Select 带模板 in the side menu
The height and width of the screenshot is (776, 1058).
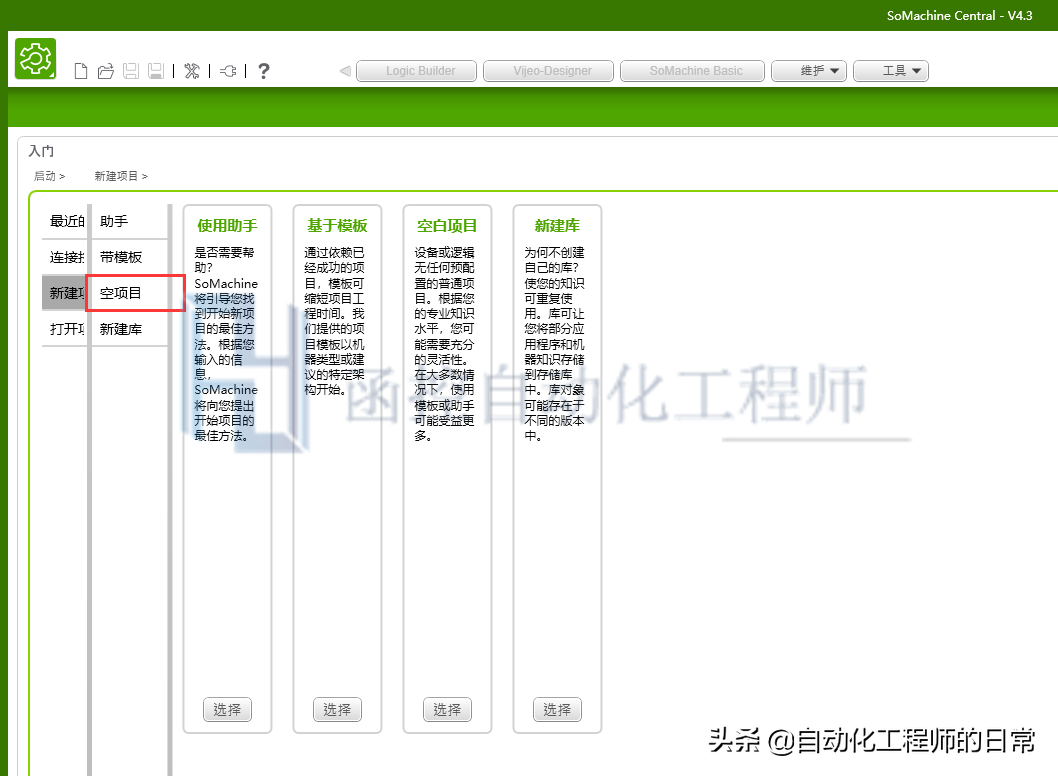(x=121, y=257)
